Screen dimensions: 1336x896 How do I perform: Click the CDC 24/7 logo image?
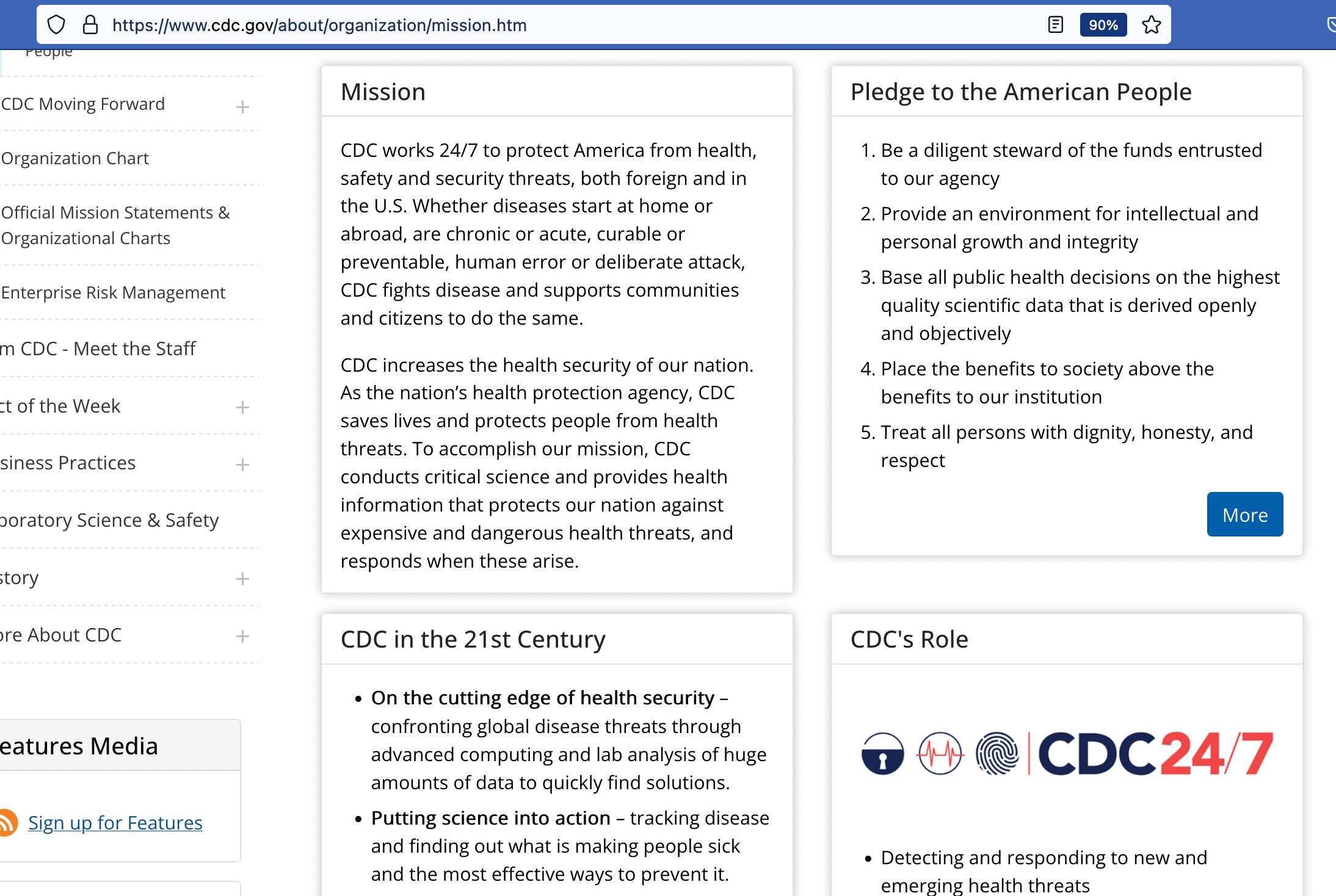(1155, 754)
